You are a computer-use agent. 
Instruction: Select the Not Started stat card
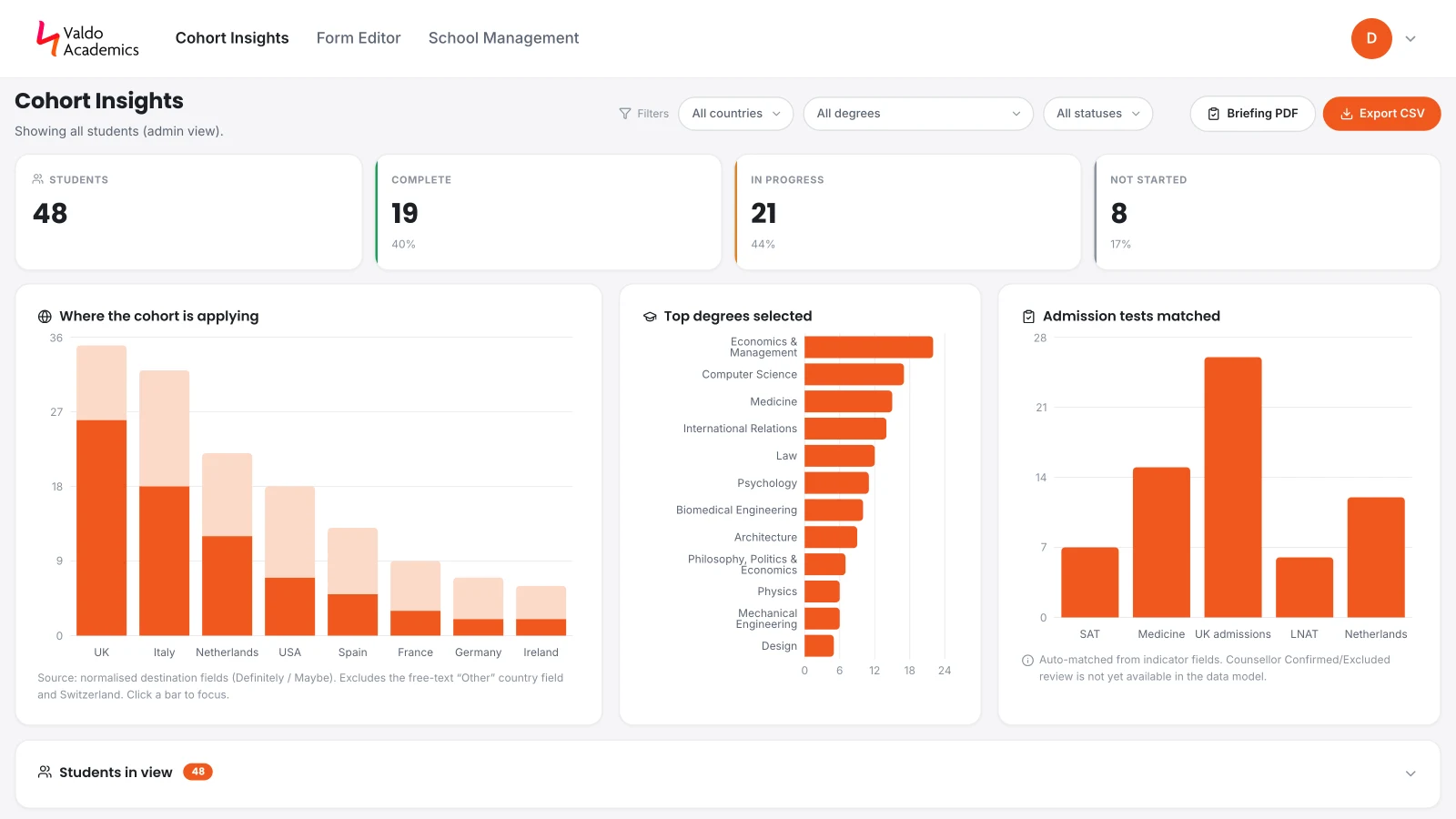pos(1267,212)
